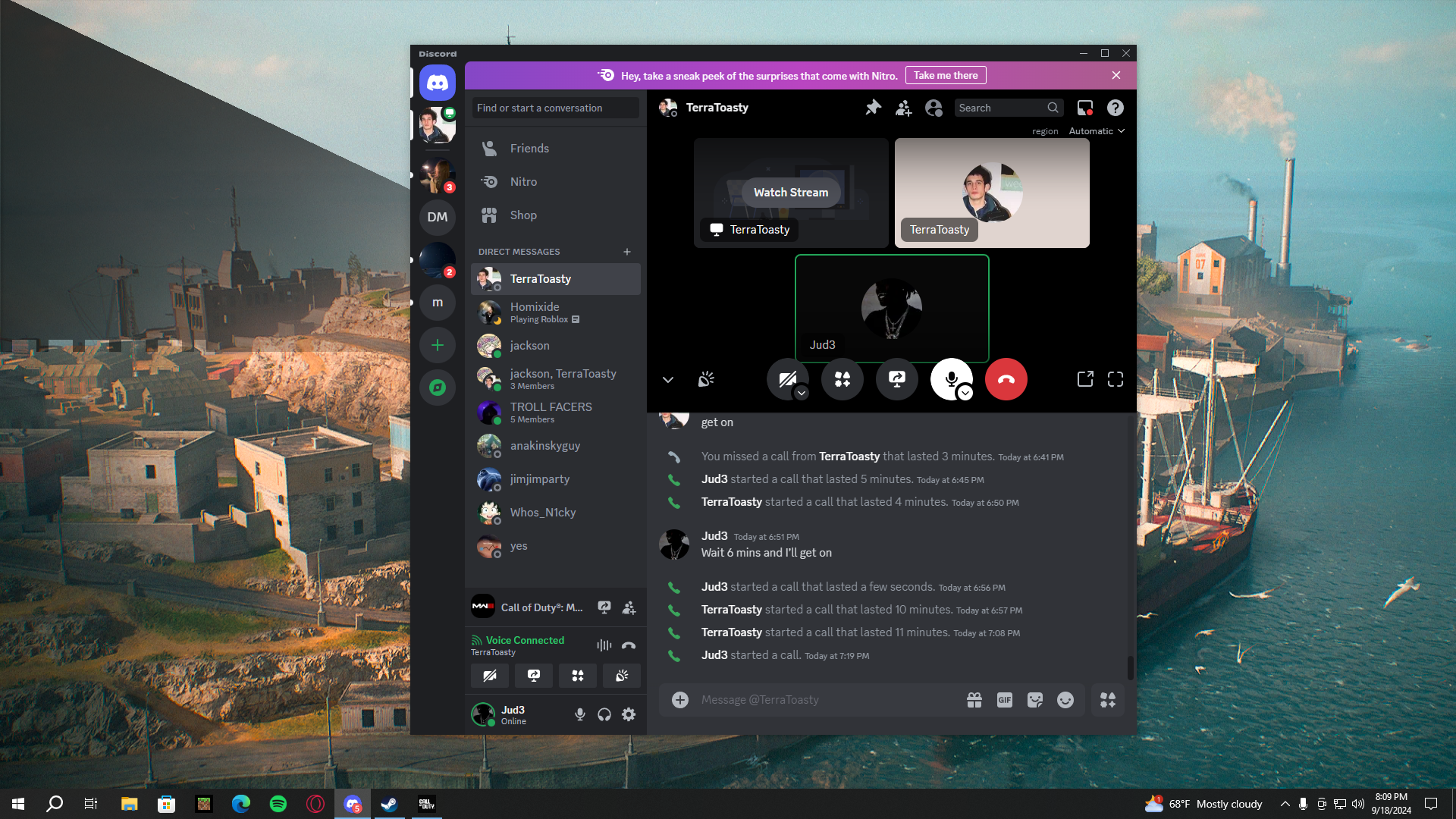The image size is (1456, 819).
Task: Toggle the camera on in call
Action: pos(786,378)
